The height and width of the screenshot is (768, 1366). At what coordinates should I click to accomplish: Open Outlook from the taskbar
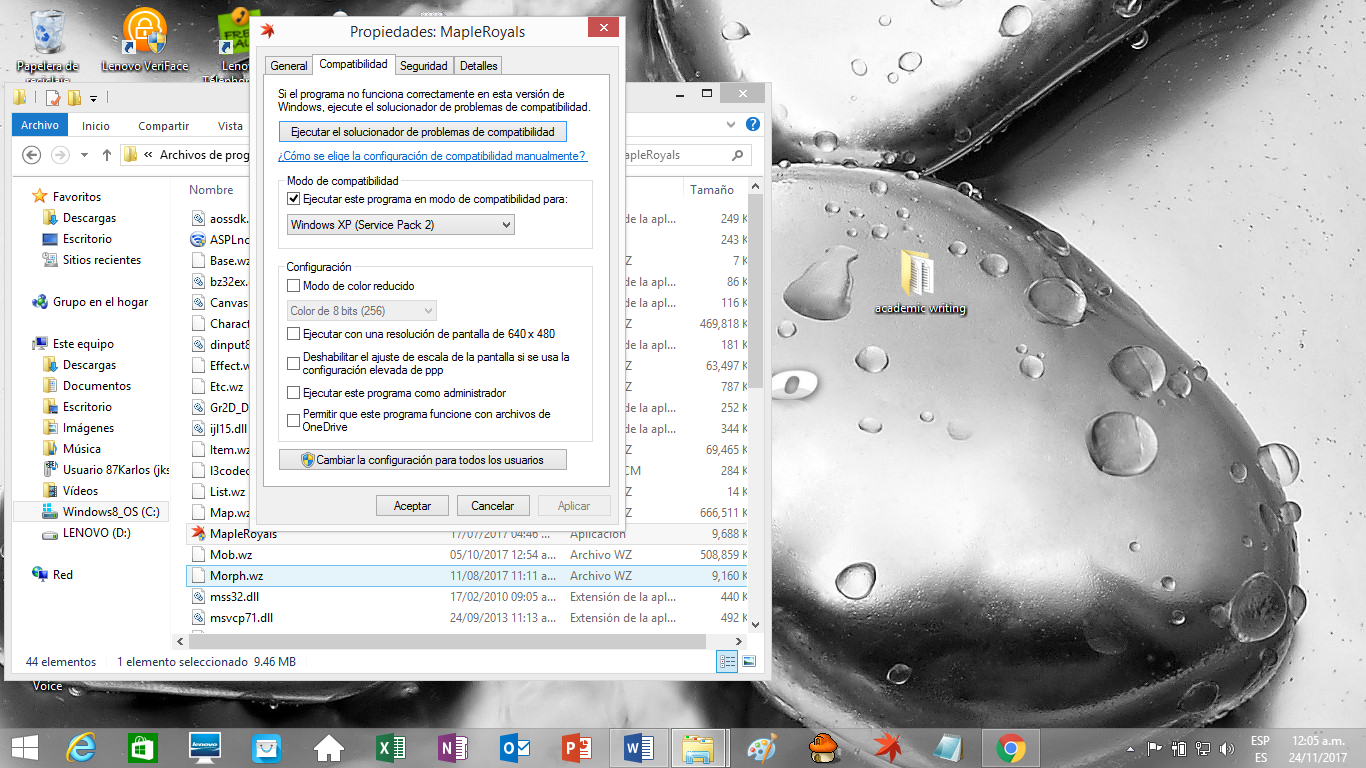pos(515,747)
